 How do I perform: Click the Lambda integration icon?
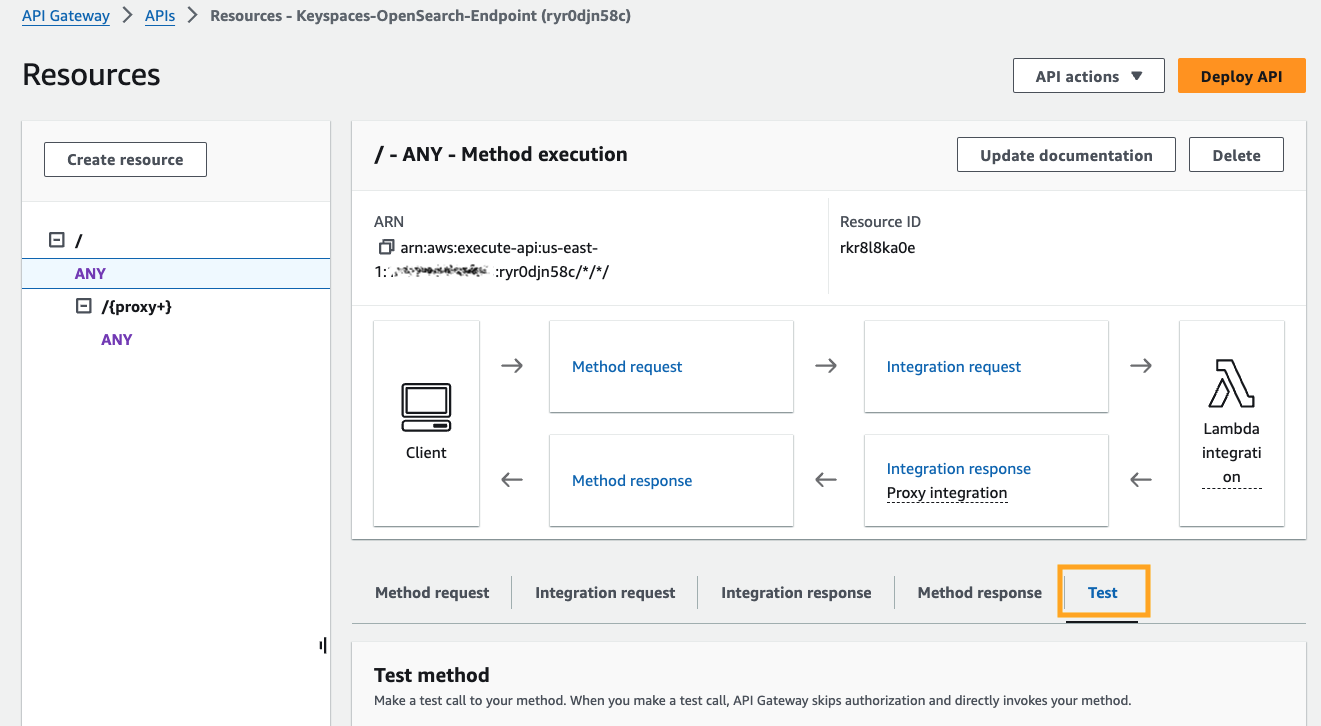[1231, 384]
